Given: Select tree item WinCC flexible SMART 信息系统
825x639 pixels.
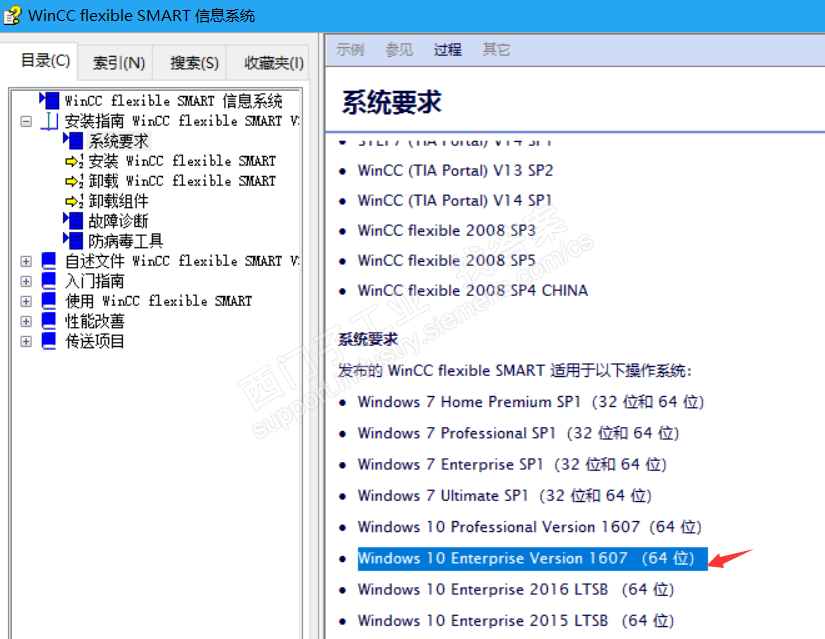Looking at the screenshot, I should (174, 101).
